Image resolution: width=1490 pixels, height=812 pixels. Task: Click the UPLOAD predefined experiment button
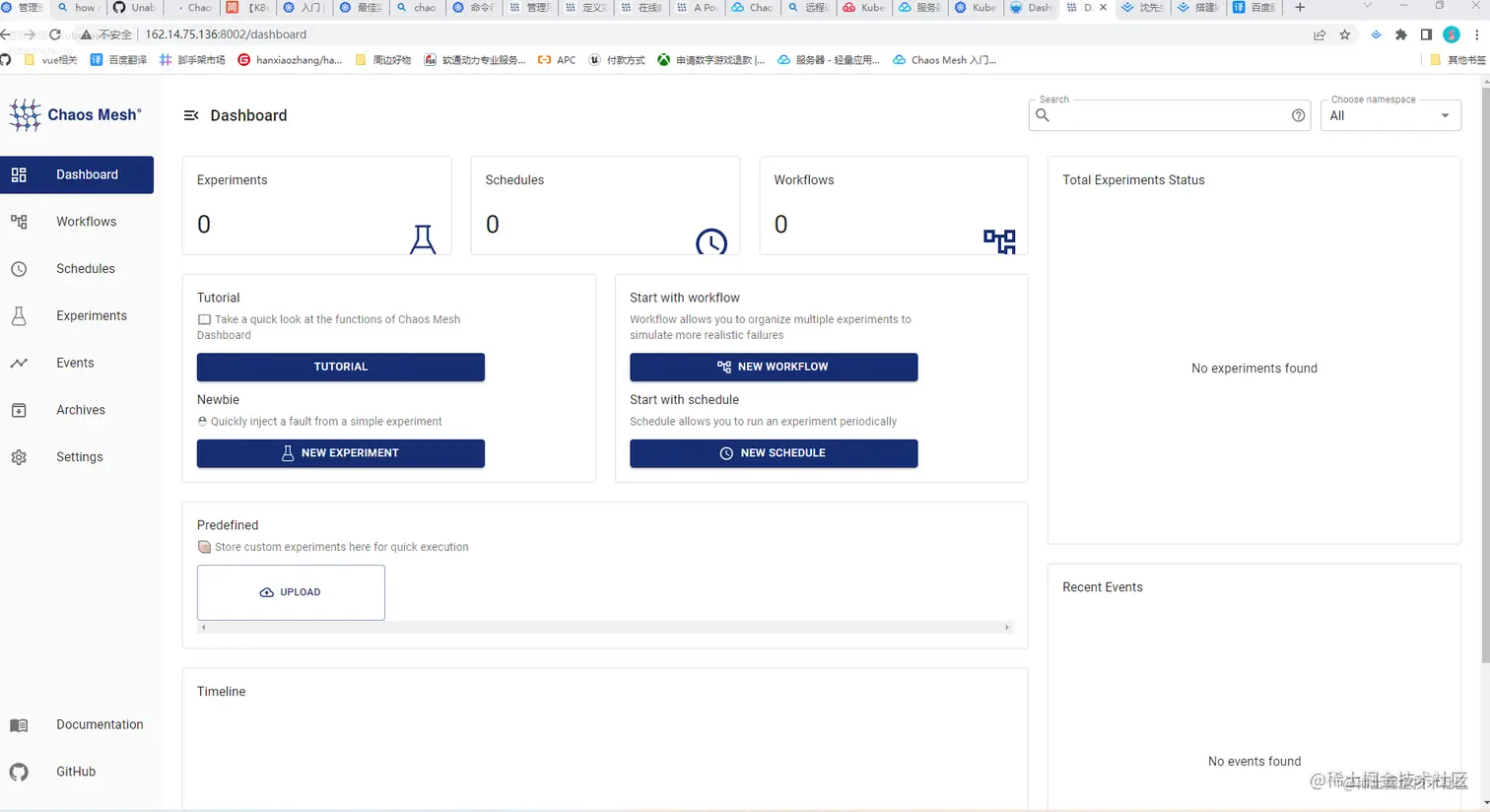291,592
